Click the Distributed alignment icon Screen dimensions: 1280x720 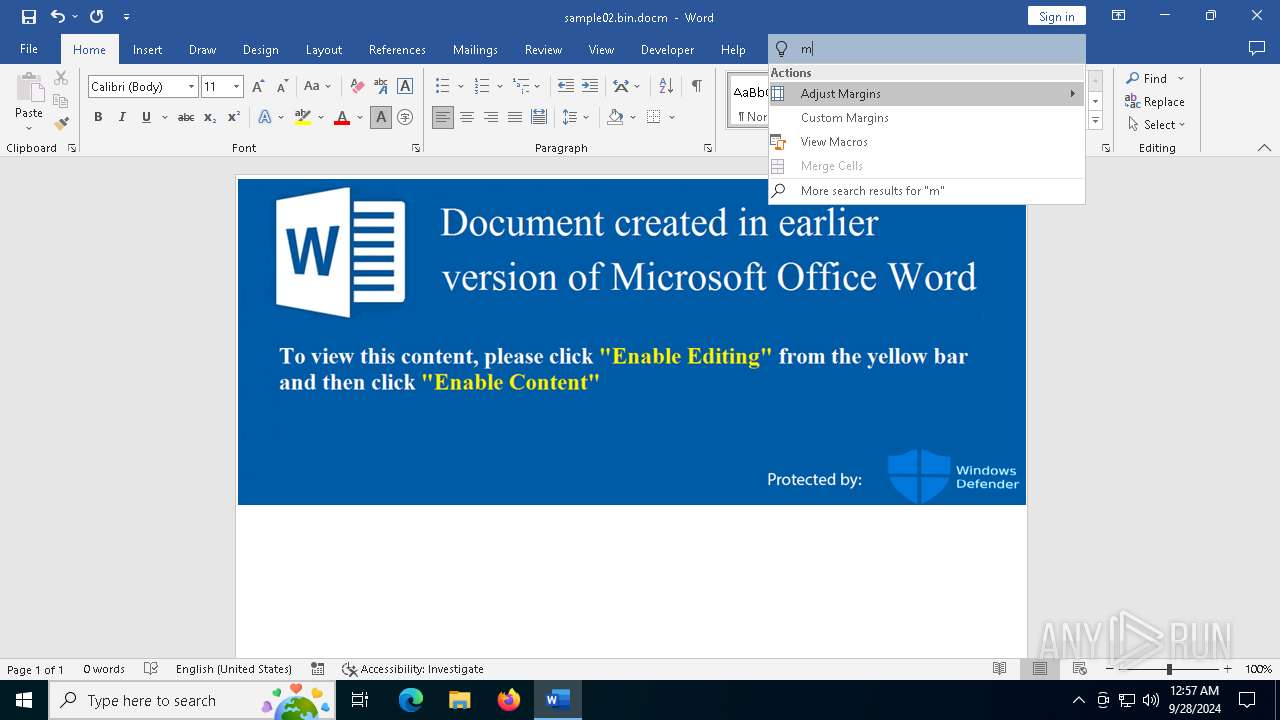[539, 117]
